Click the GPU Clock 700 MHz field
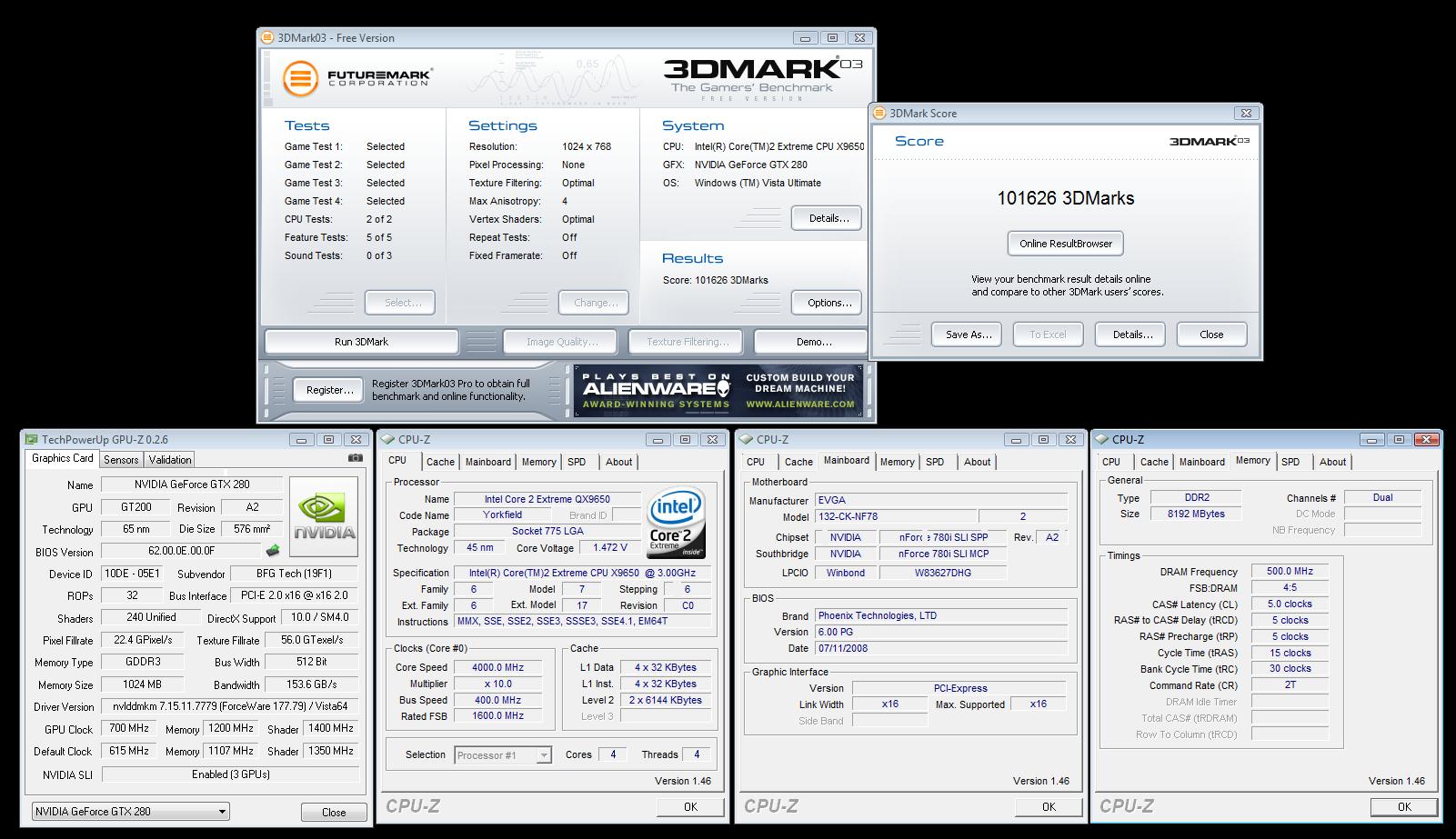Screen dimensions: 1456x839 (x=131, y=729)
